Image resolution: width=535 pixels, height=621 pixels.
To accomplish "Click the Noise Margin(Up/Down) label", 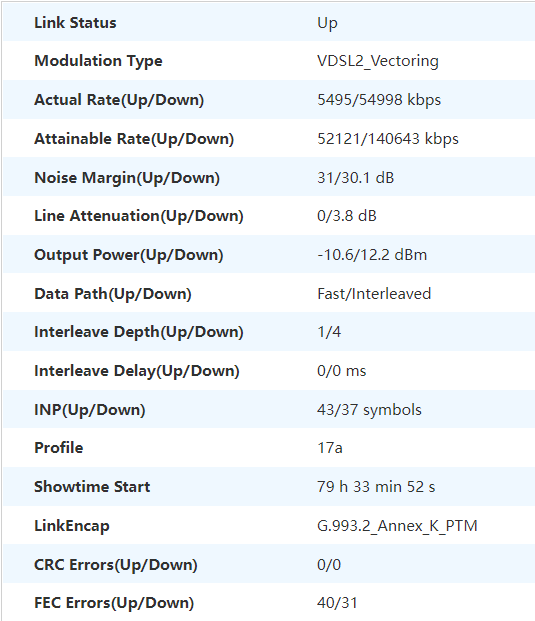I will pyautogui.click(x=127, y=177).
